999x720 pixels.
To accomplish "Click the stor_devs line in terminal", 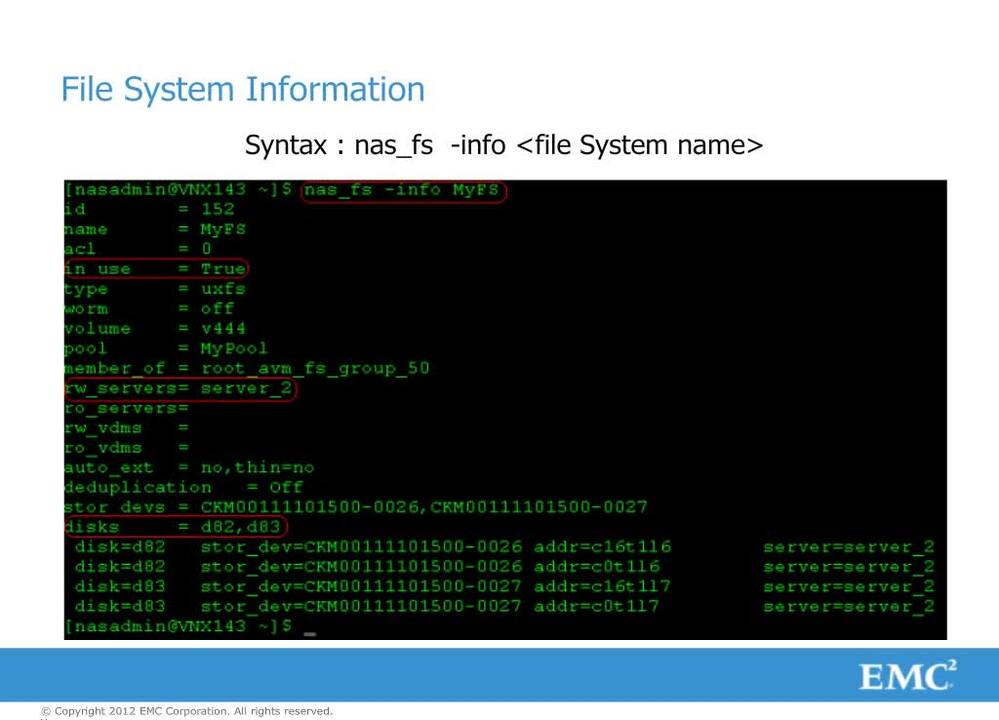I will click(355, 507).
